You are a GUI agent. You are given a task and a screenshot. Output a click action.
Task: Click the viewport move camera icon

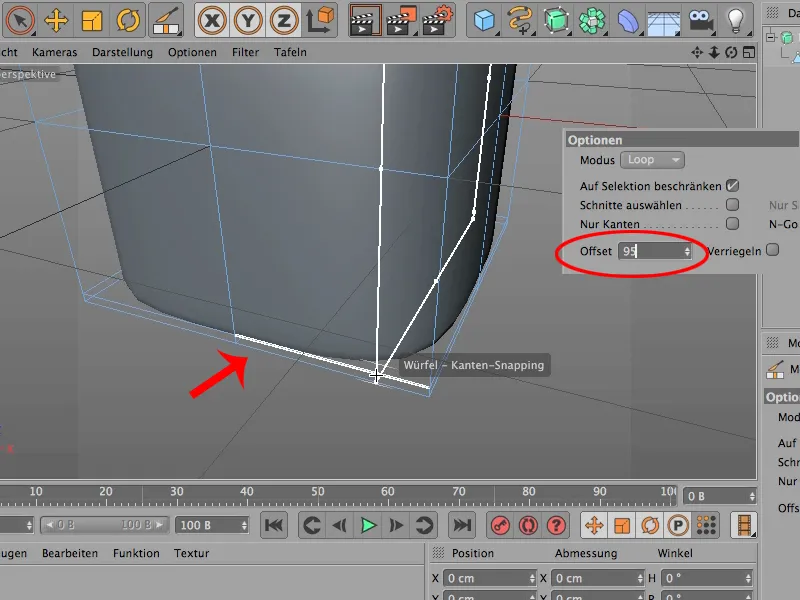tap(697, 52)
